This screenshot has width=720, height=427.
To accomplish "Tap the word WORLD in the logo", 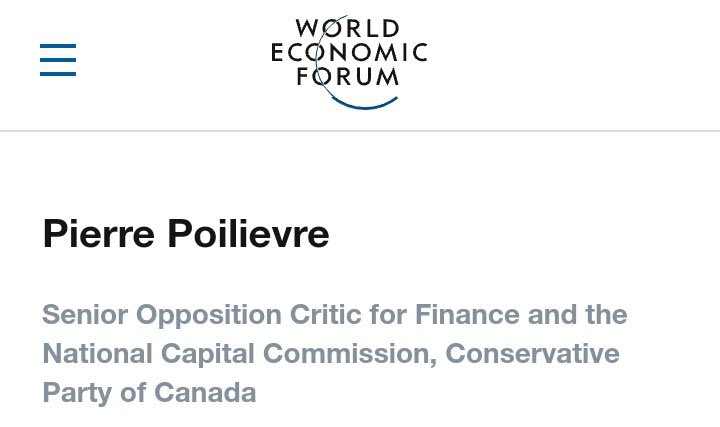I will (348, 28).
